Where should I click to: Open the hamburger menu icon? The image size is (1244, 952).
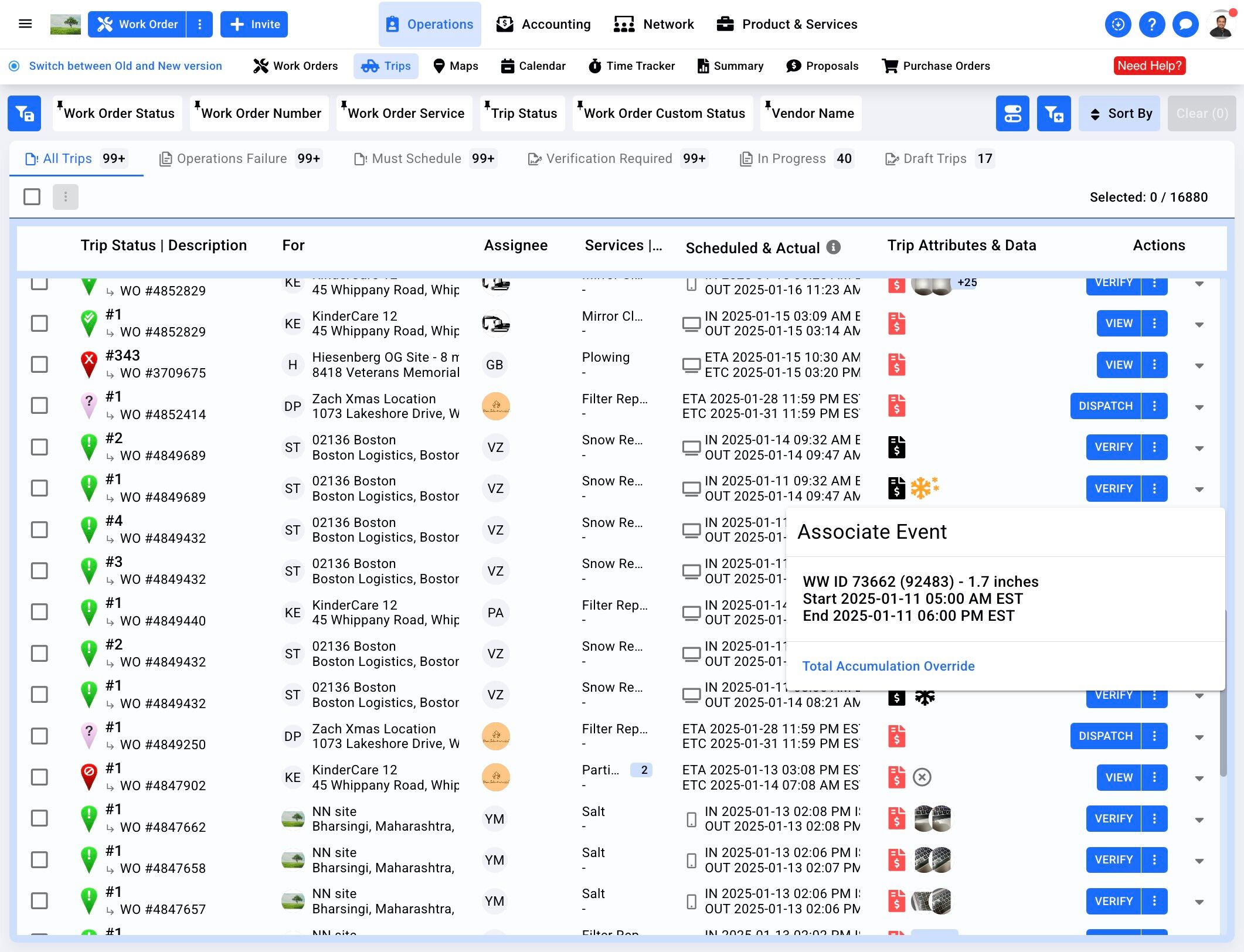(x=25, y=24)
